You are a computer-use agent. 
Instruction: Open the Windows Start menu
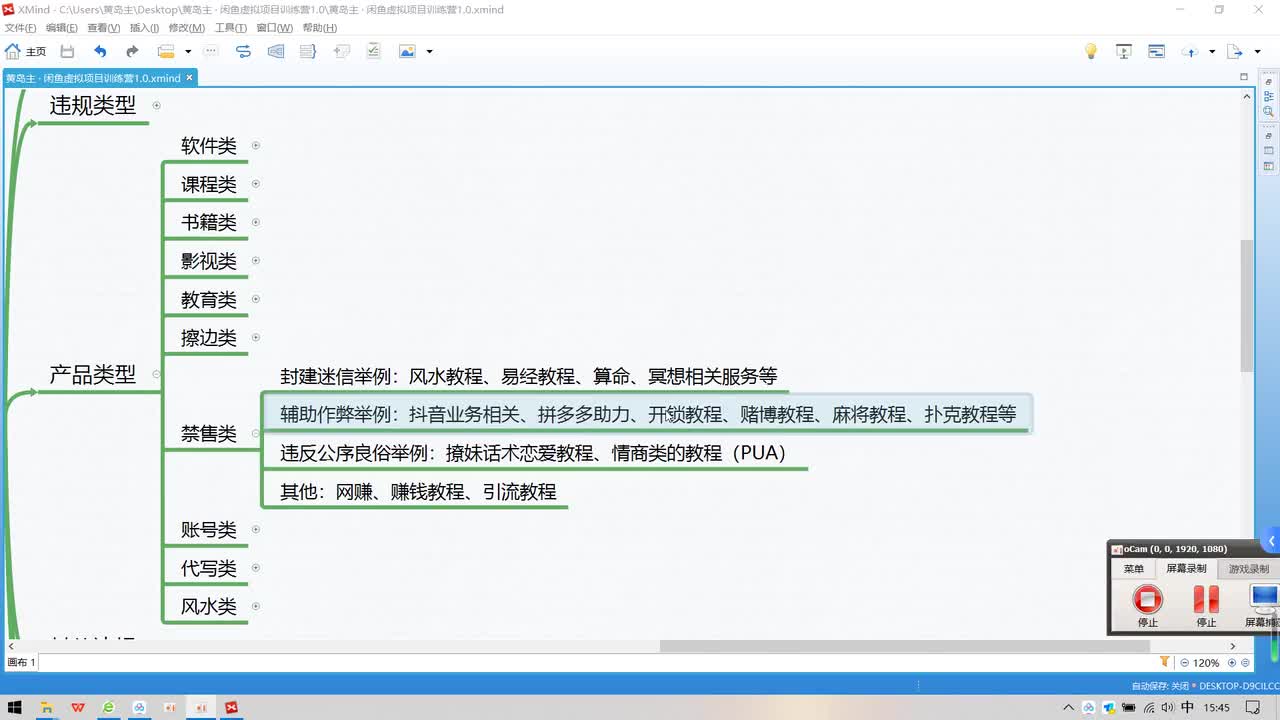[x=14, y=708]
